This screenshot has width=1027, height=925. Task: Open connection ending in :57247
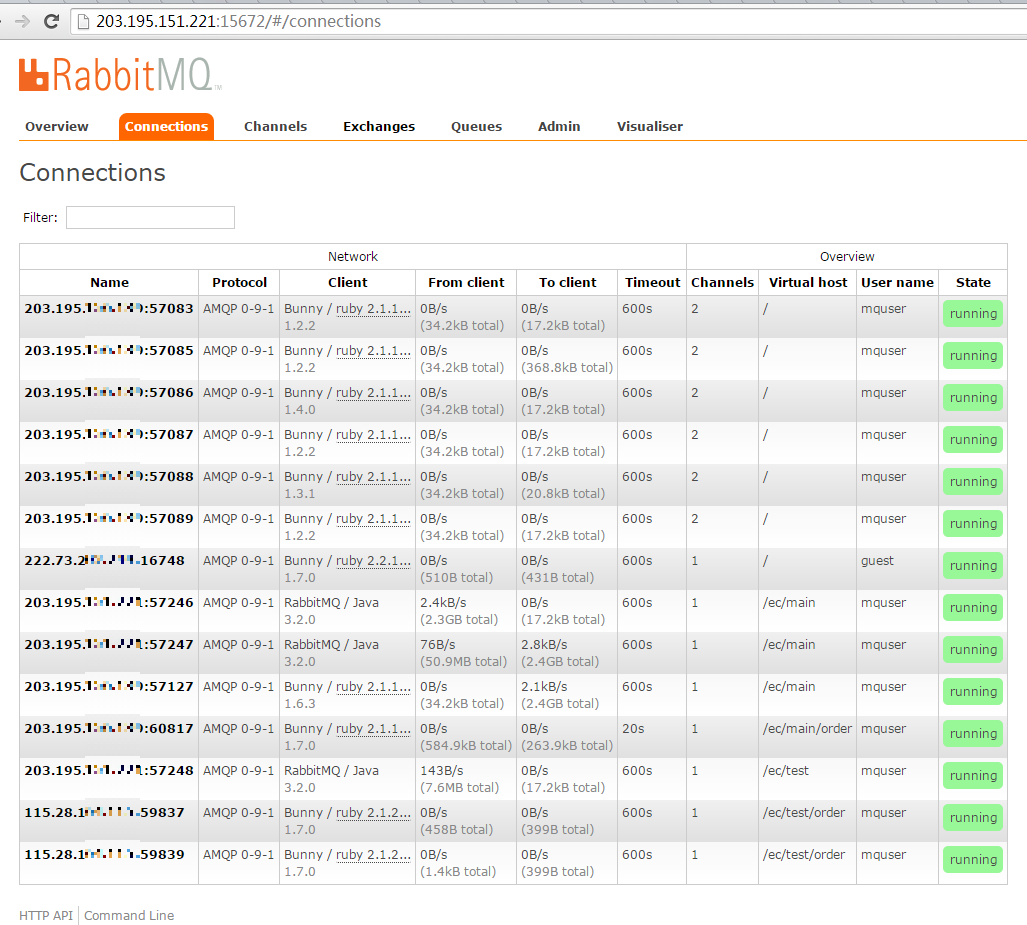coord(109,644)
